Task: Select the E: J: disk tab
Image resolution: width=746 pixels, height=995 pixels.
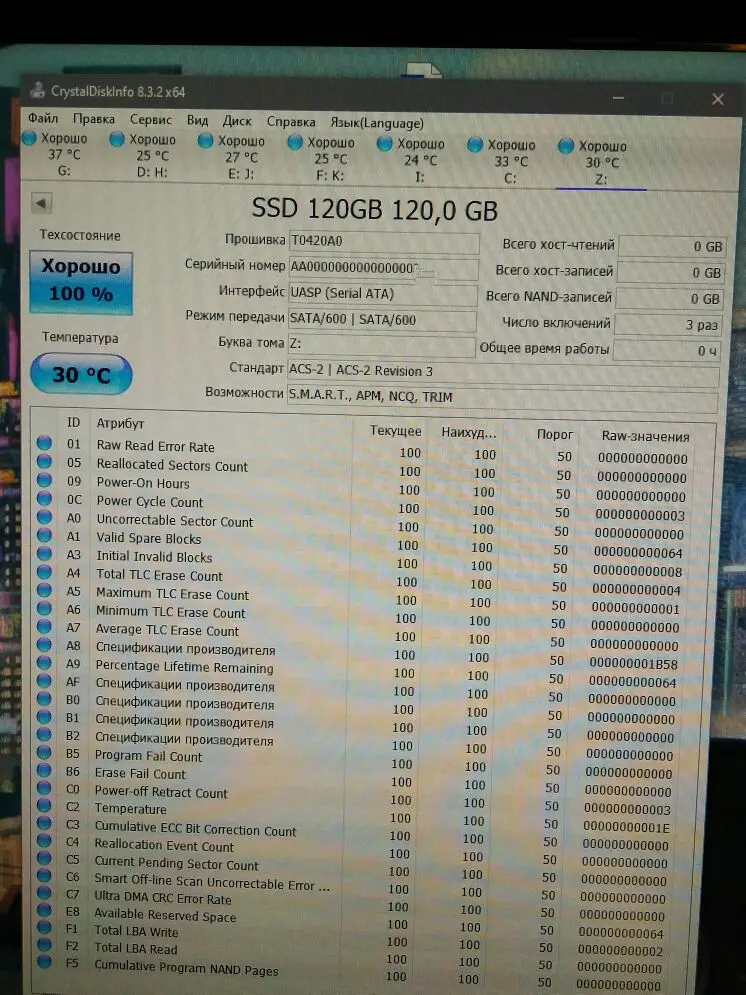Action: [232, 157]
